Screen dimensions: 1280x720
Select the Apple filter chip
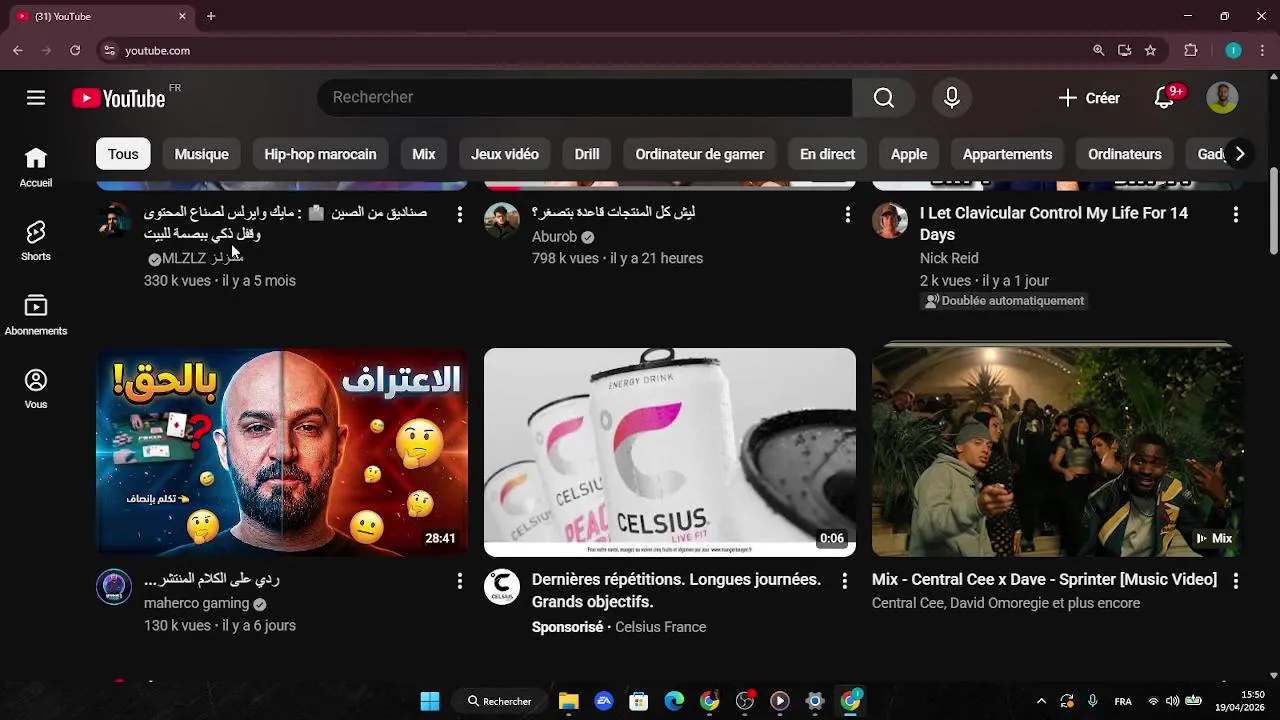pos(909,154)
